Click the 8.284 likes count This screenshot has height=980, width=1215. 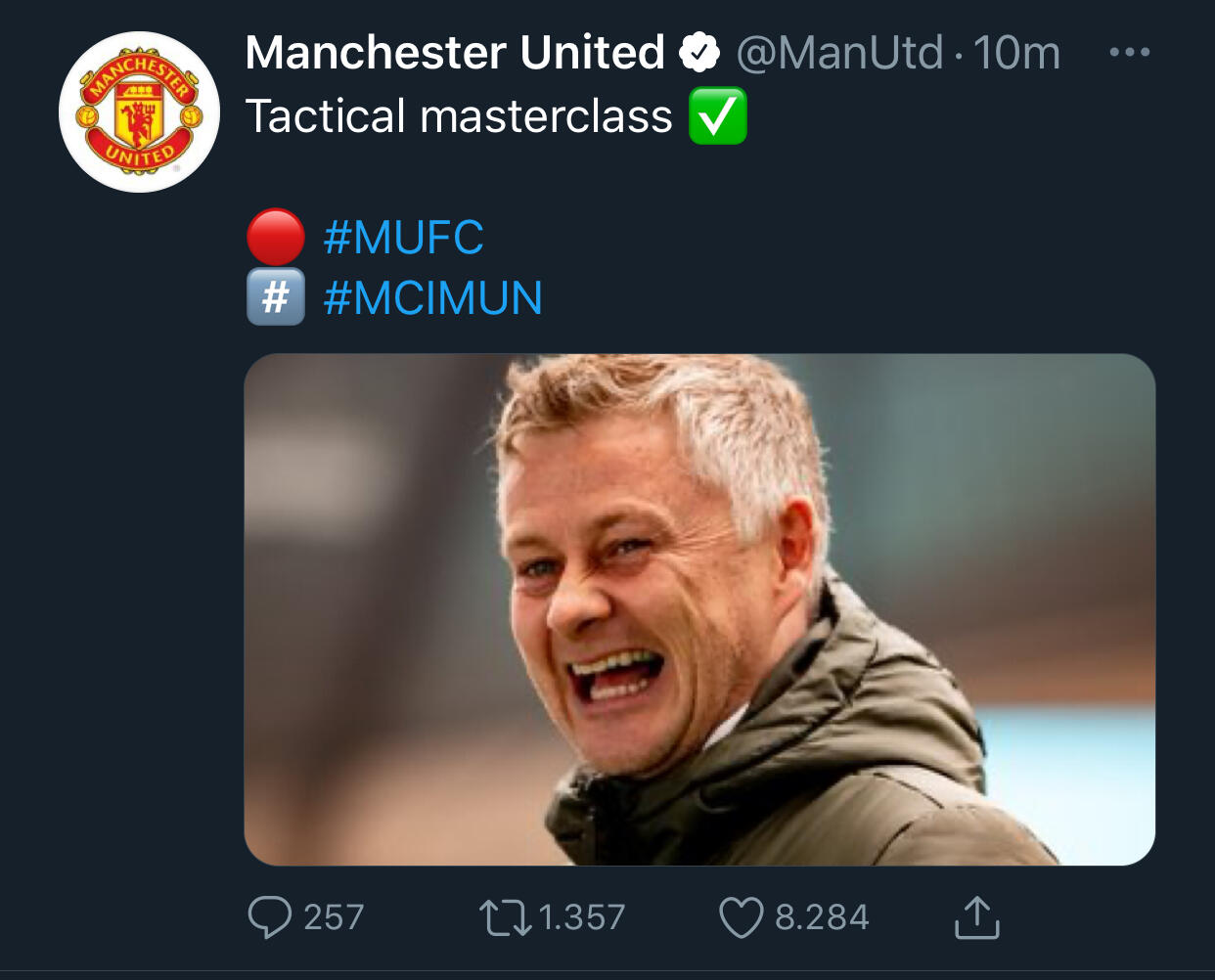pyautogui.click(x=822, y=917)
